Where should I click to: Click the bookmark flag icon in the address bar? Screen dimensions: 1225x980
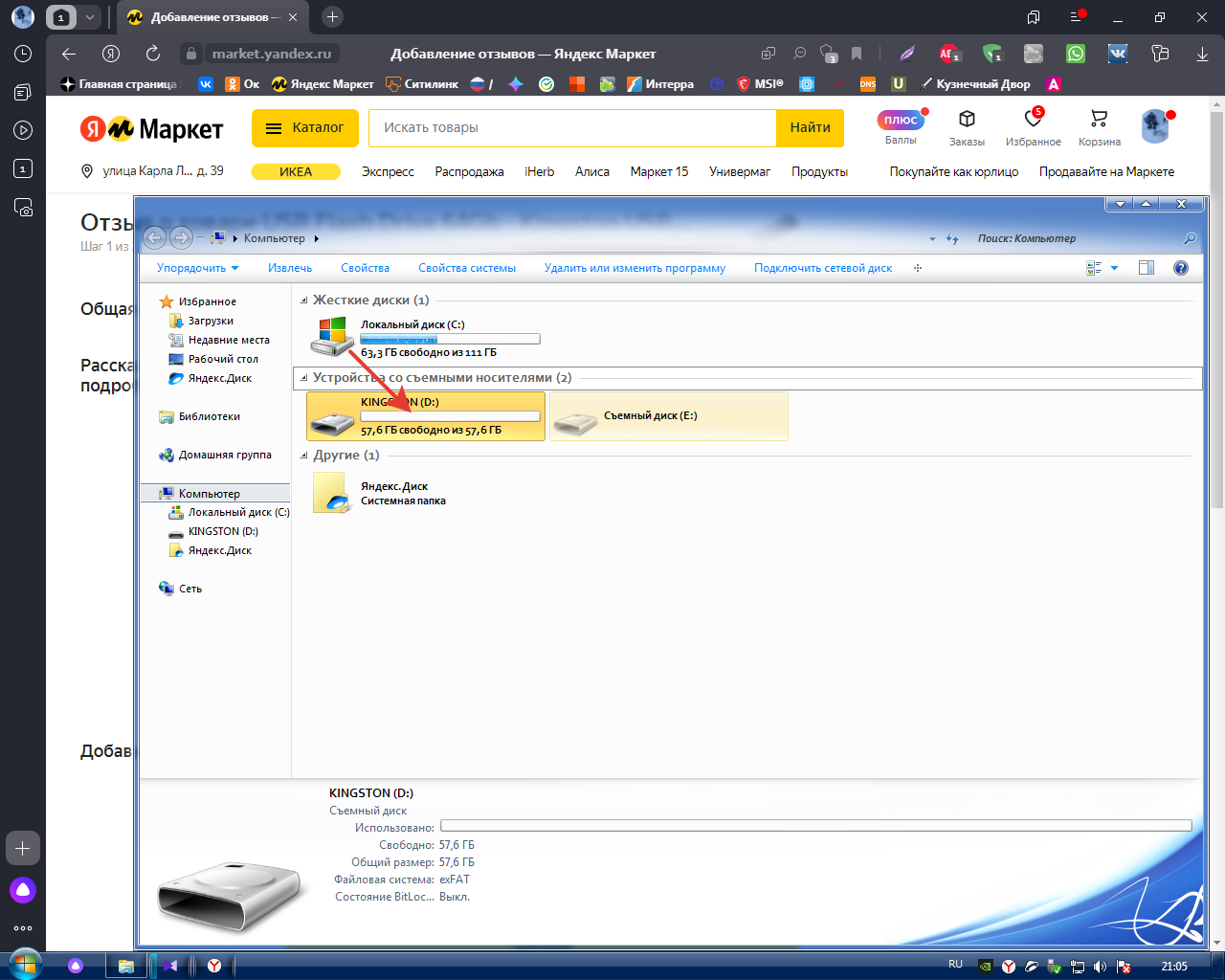click(857, 54)
